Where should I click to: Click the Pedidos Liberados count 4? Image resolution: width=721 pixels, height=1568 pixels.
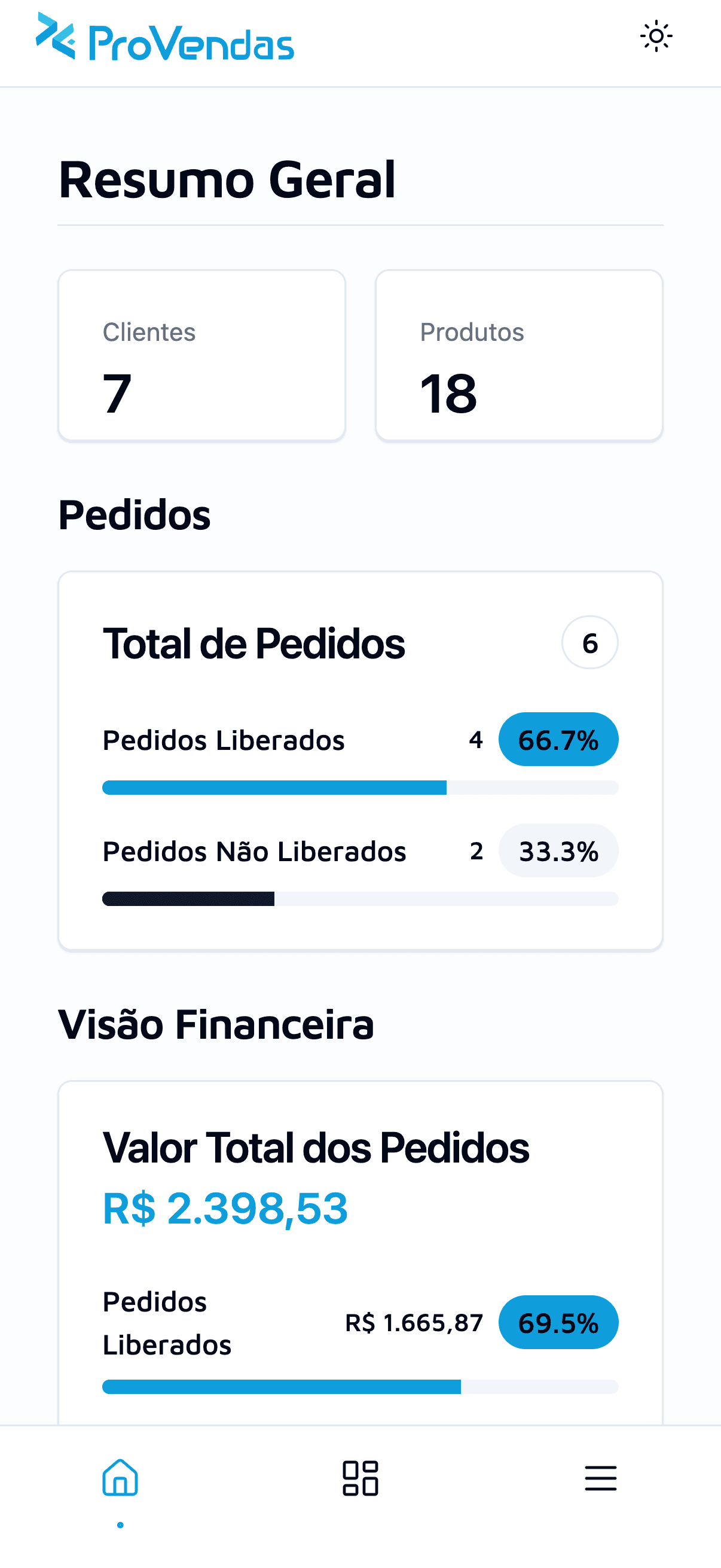pos(476,740)
